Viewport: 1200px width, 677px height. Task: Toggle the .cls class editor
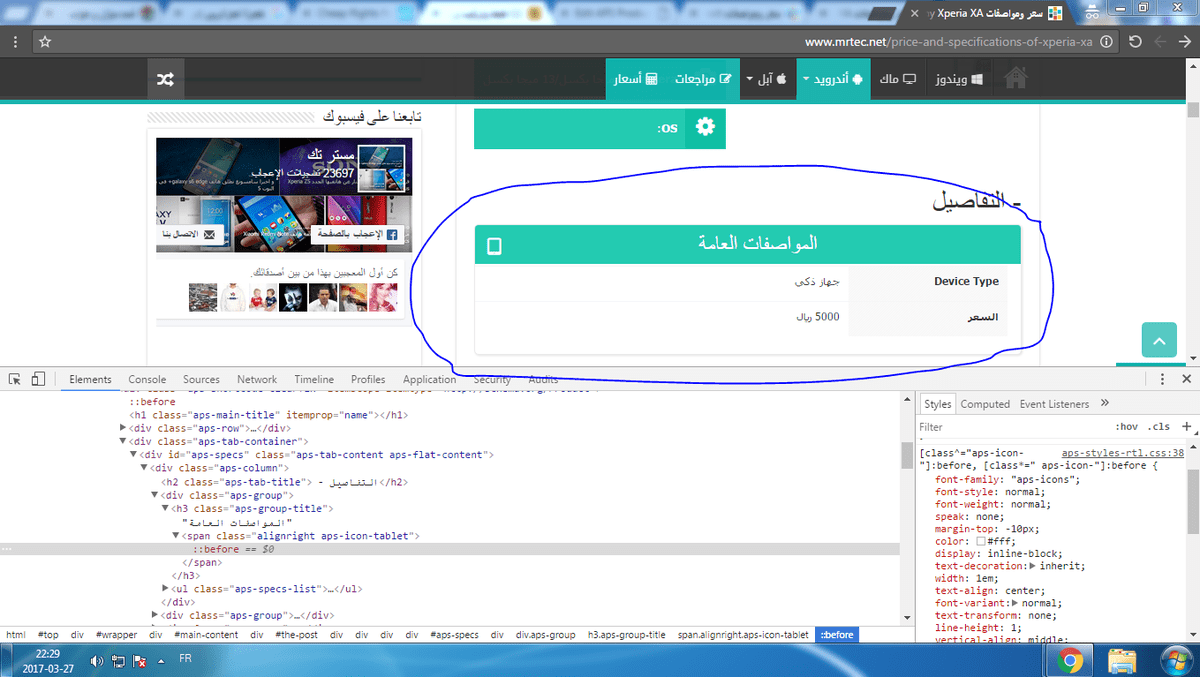pyautogui.click(x=1160, y=427)
